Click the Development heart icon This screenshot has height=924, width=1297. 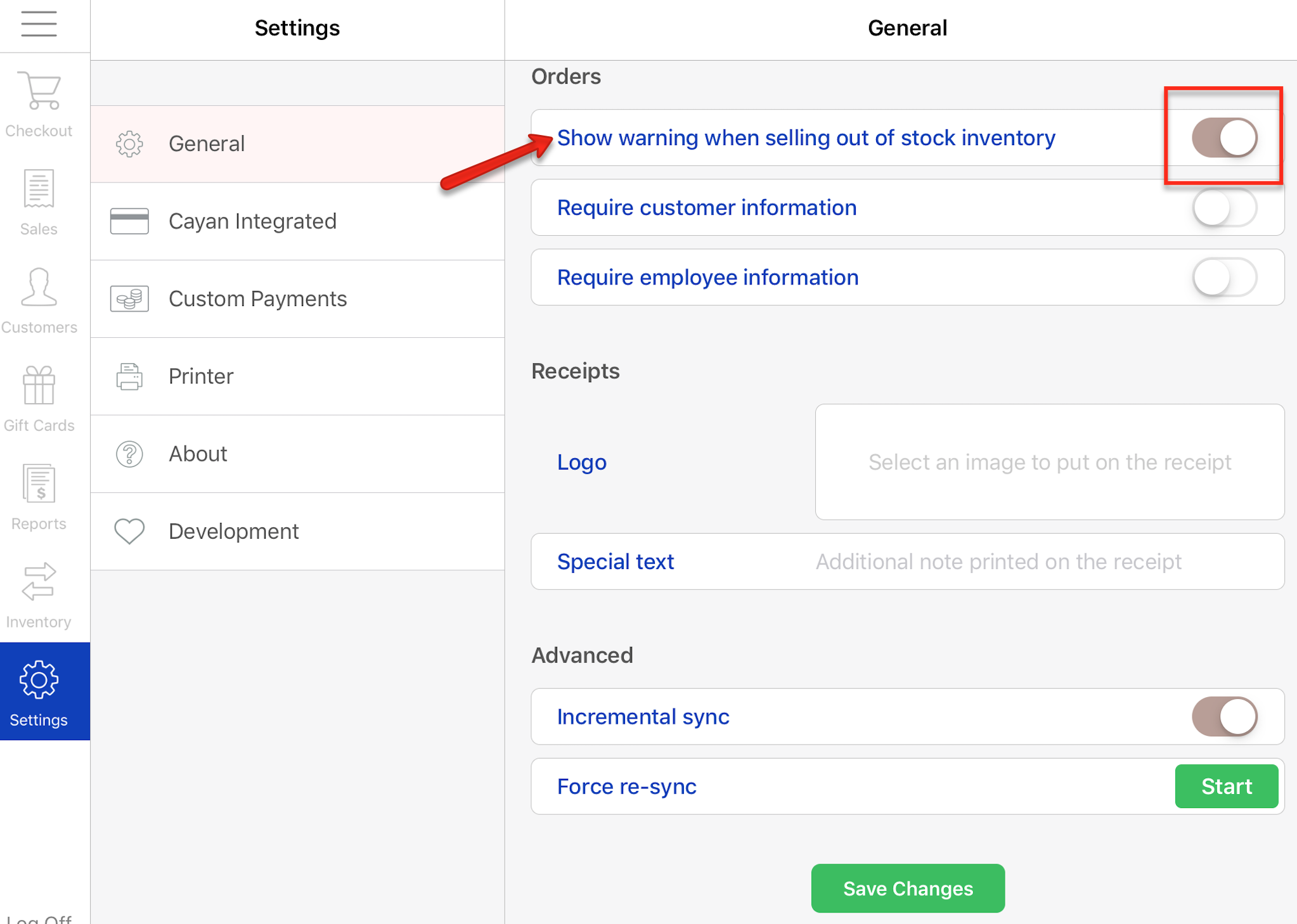pos(129,531)
